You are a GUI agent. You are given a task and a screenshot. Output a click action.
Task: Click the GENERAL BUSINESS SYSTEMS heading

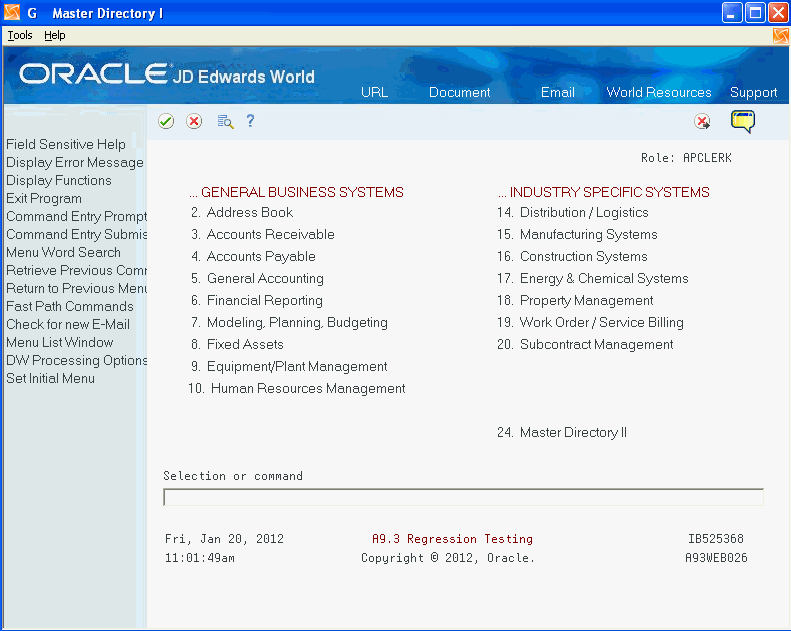(296, 192)
